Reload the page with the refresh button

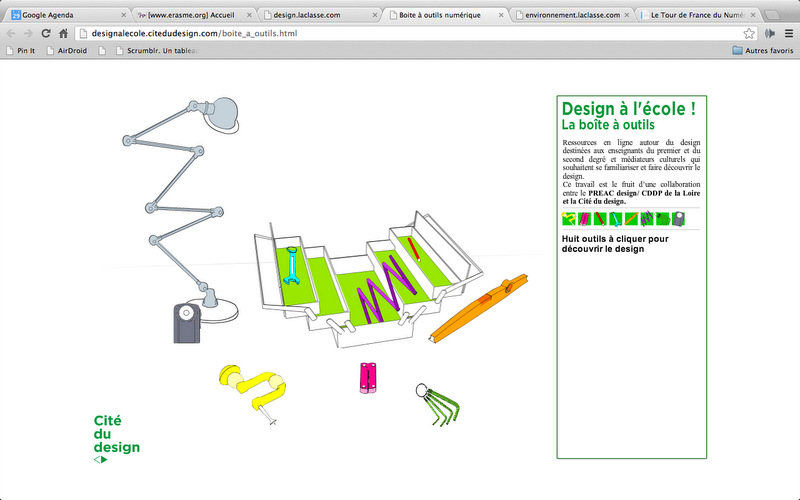[45, 33]
